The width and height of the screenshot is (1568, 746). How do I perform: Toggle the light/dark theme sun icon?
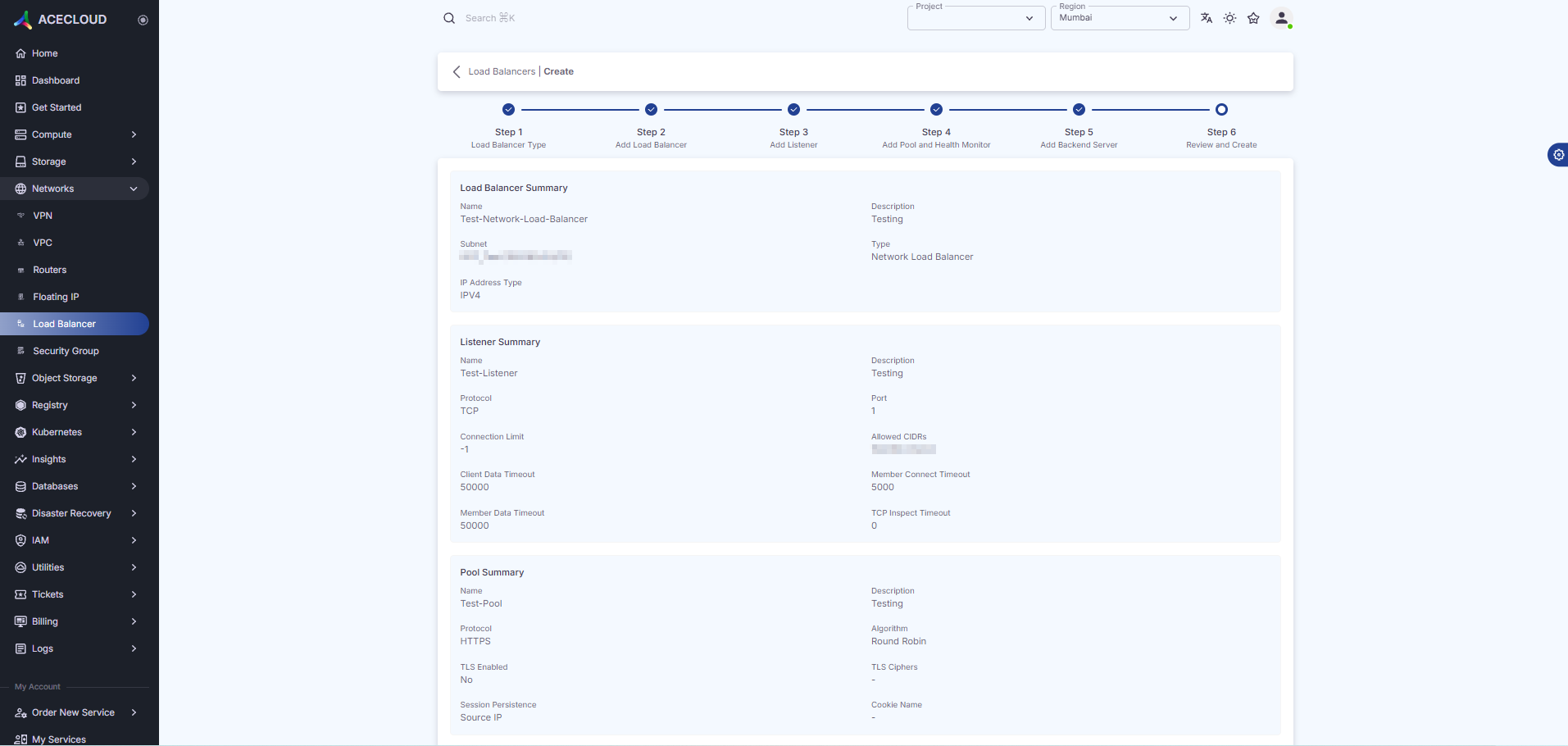click(1229, 18)
